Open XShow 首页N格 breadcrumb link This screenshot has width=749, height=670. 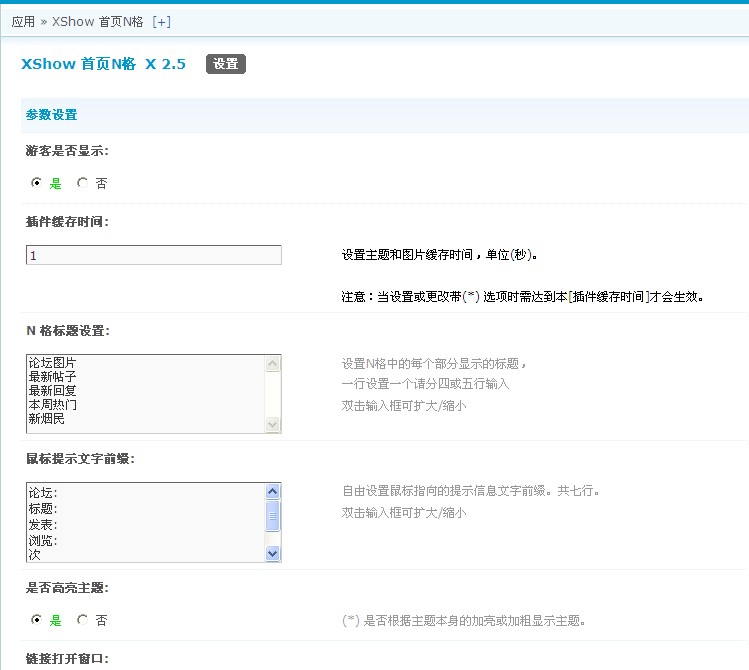coord(97,21)
